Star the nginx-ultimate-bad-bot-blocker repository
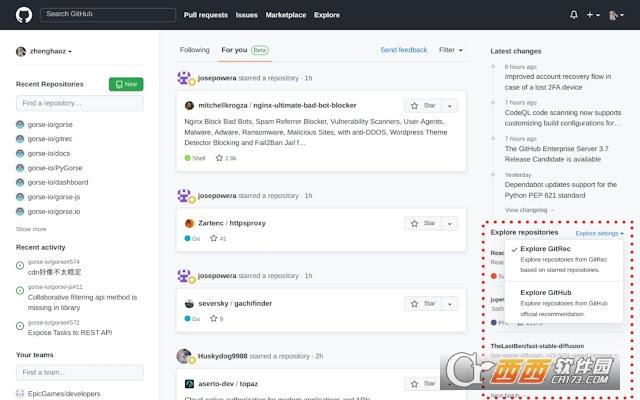The image size is (640, 400). (x=423, y=106)
